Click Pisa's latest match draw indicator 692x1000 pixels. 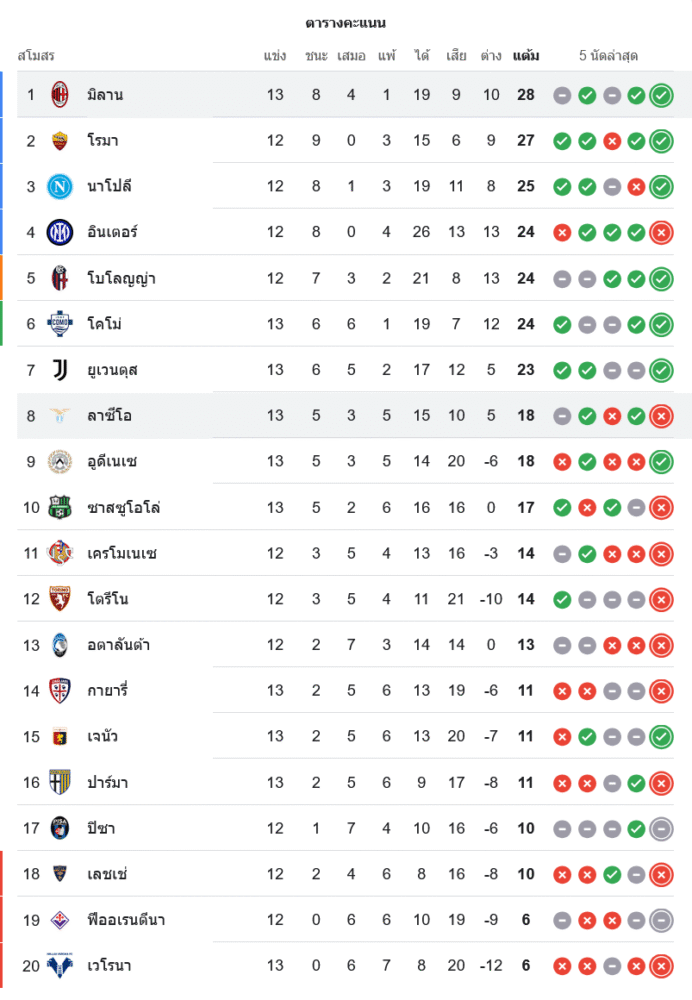[661, 828]
